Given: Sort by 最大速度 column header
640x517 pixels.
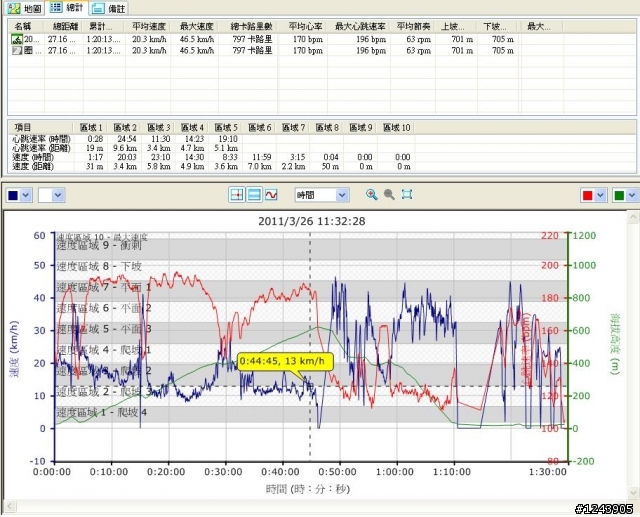Looking at the screenshot, I should pyautogui.click(x=195, y=27).
